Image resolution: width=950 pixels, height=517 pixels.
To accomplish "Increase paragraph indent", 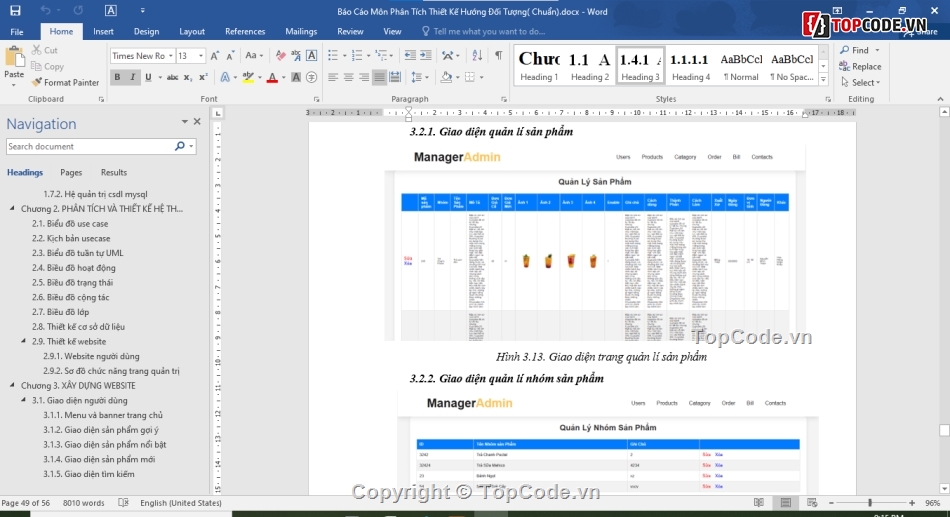I will [x=426, y=56].
